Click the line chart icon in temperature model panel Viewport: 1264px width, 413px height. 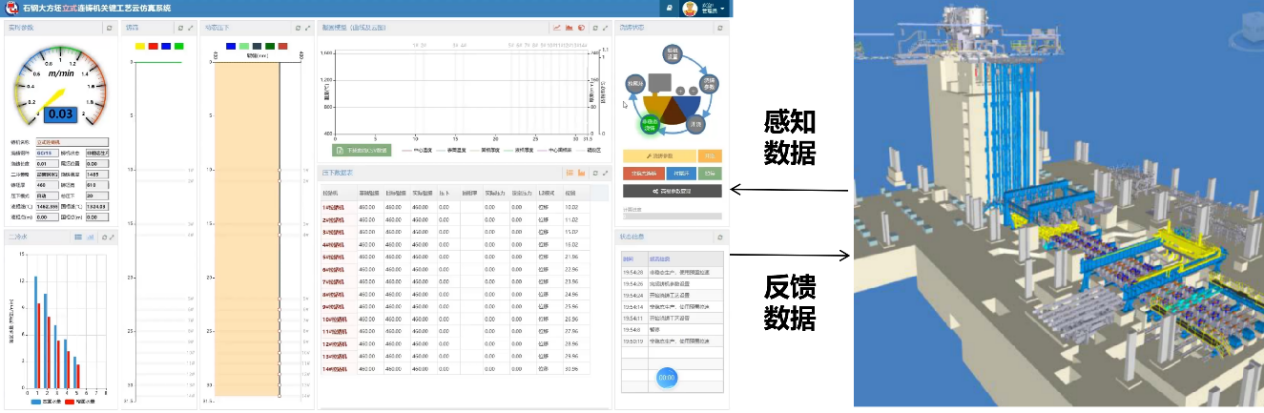pos(557,28)
